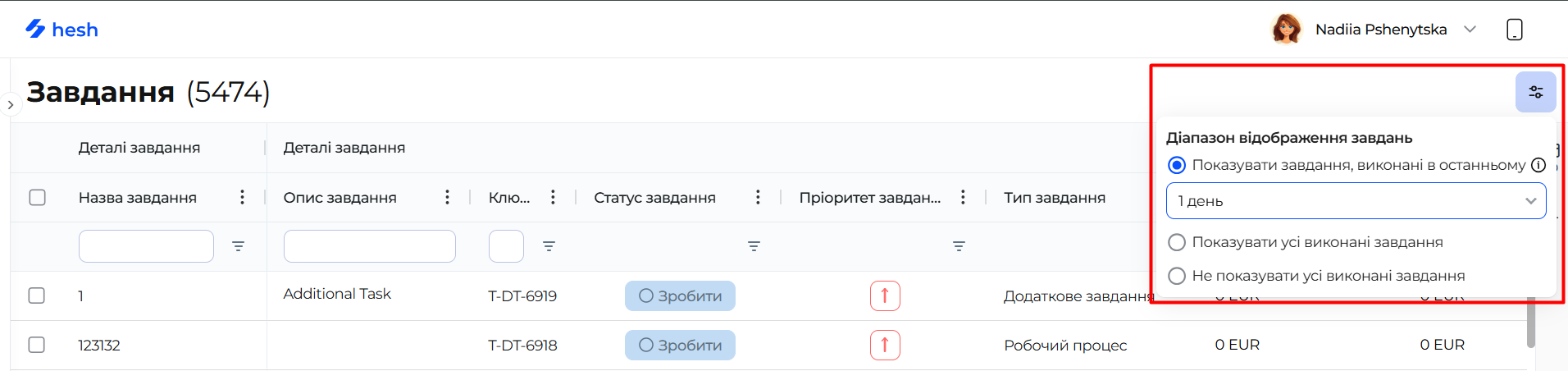
Task: Click the Назва завдання filter input field
Action: click(x=146, y=246)
